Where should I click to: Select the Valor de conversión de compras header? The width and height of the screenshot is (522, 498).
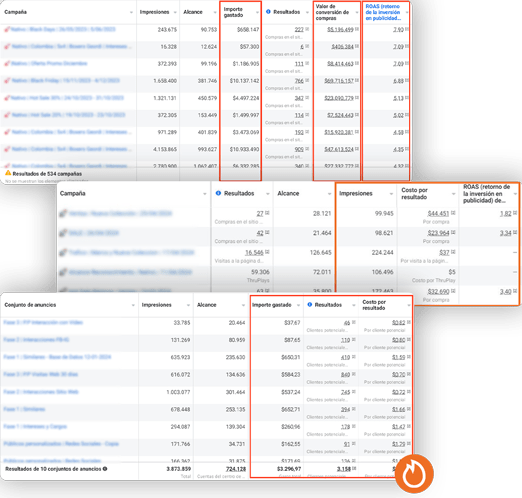click(332, 12)
